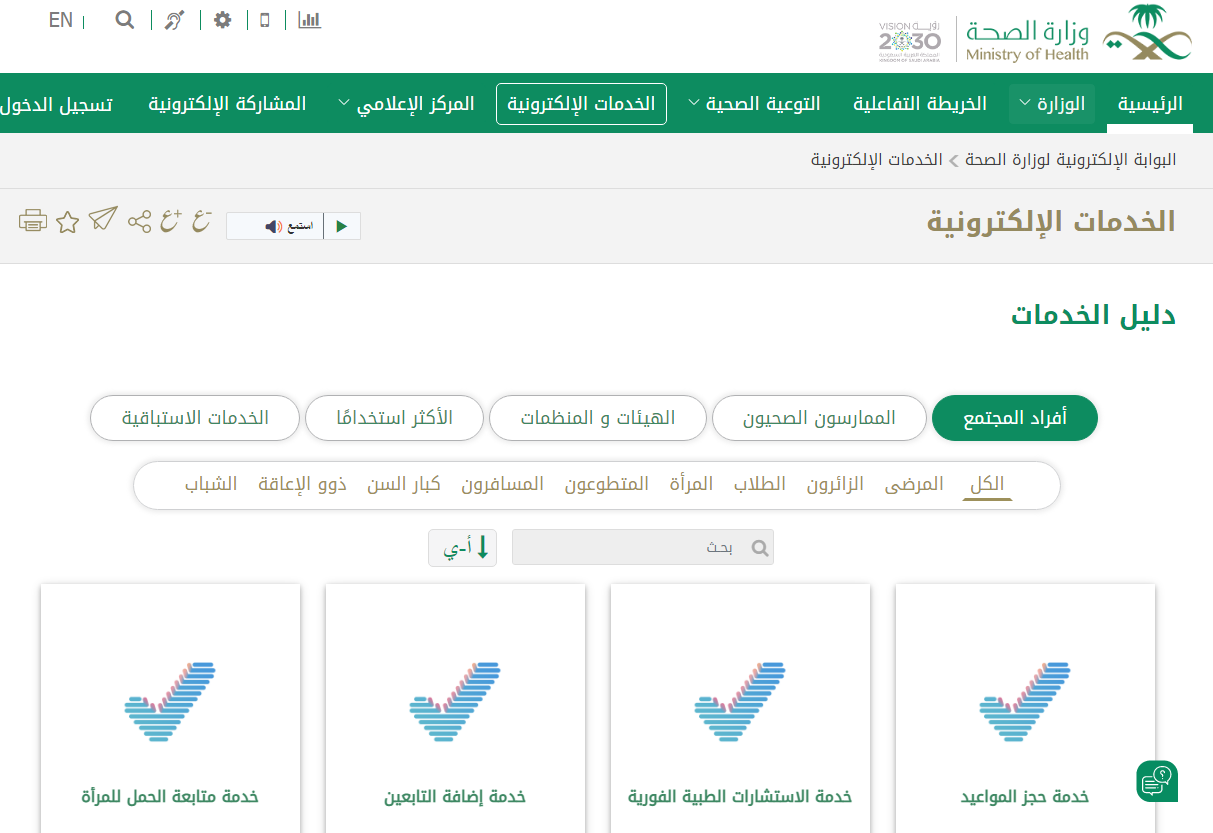Filter services by المرضى category
Image resolution: width=1213 pixels, height=833 pixels.
tap(914, 485)
